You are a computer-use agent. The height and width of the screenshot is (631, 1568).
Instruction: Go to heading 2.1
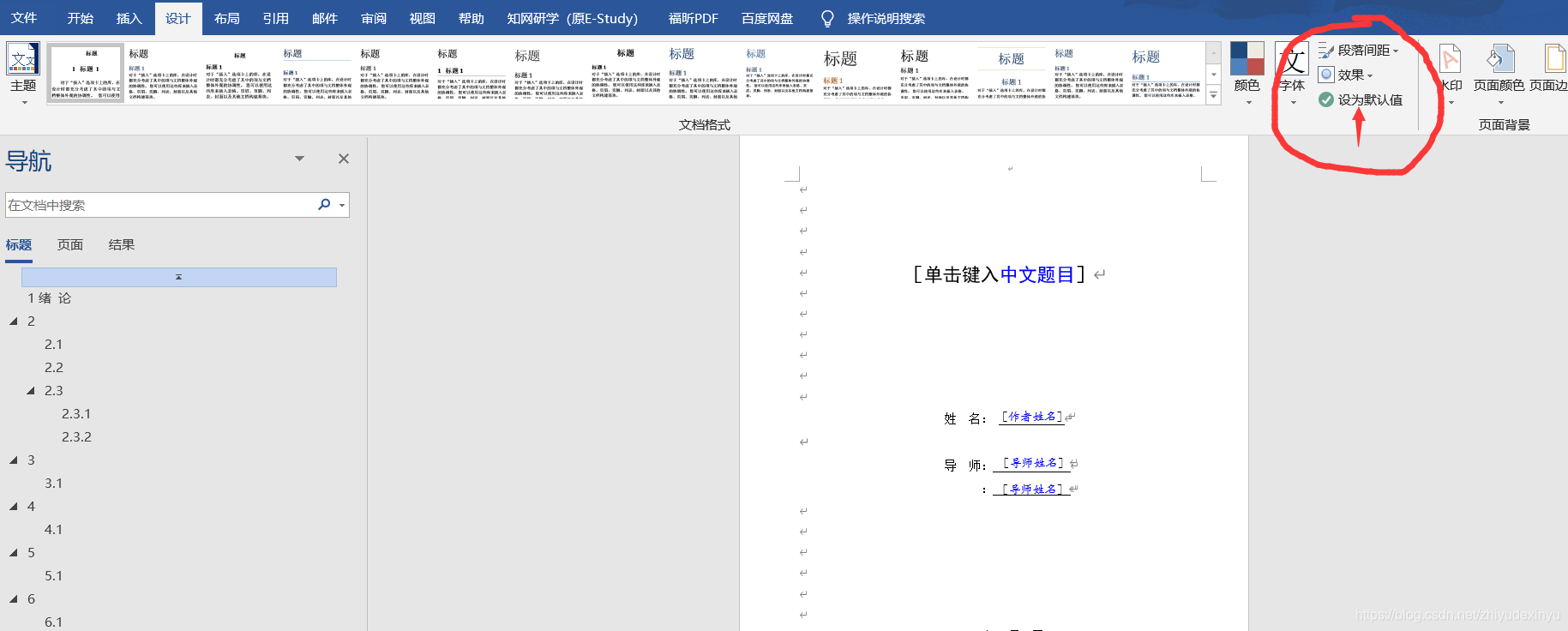click(54, 345)
